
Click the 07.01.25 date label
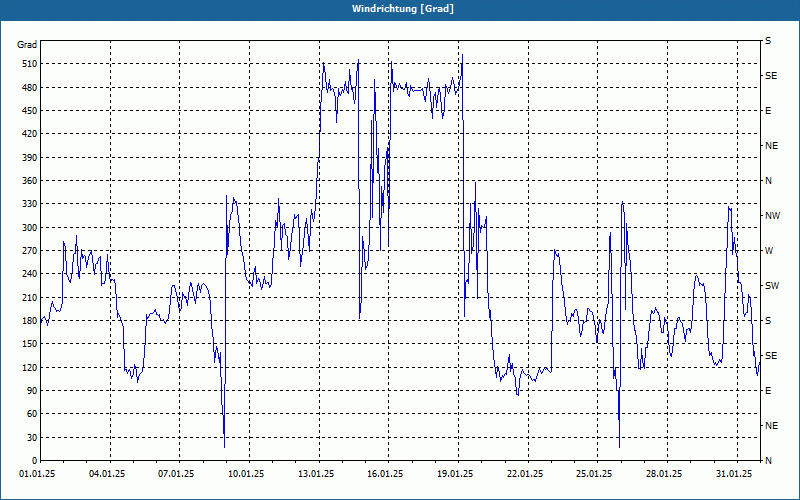[x=176, y=474]
